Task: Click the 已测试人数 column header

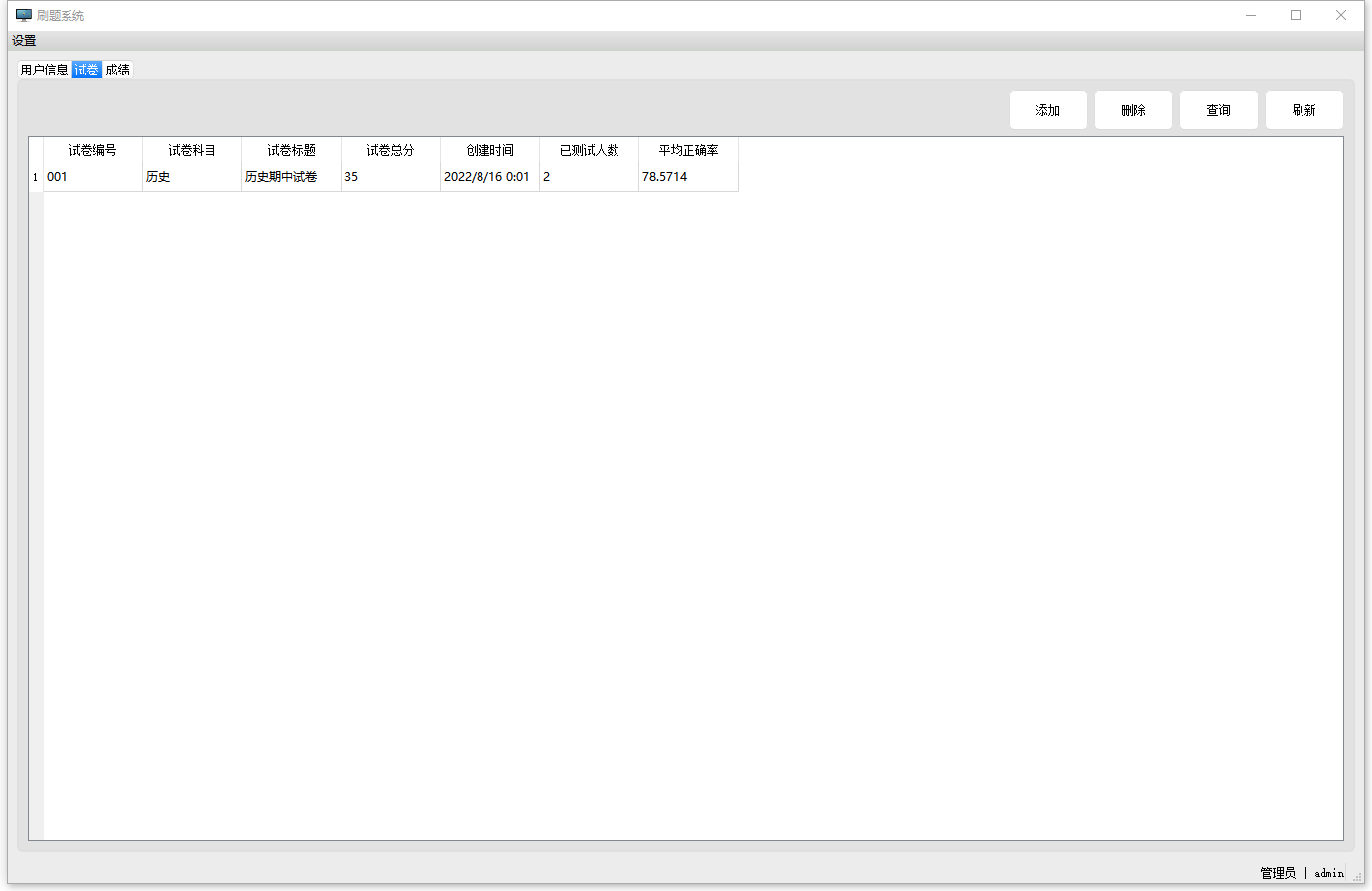Action: (x=589, y=150)
